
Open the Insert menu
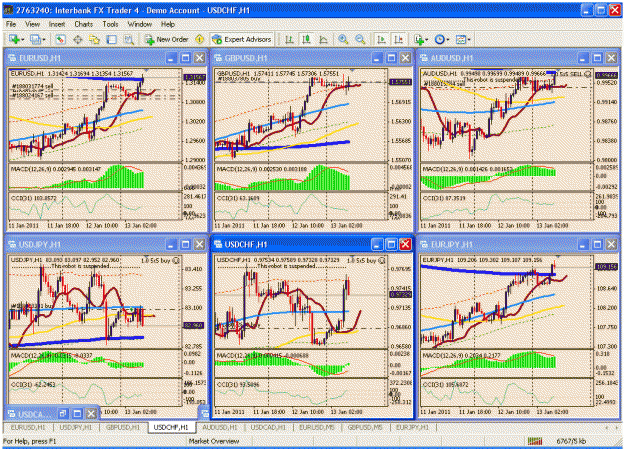[57, 24]
